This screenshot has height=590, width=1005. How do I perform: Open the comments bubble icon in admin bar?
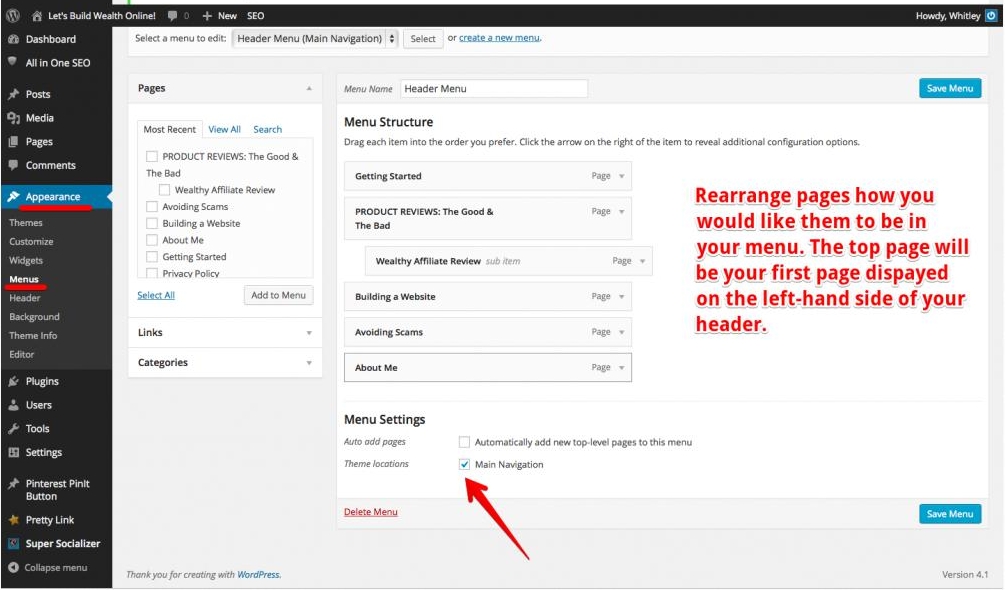pyautogui.click(x=172, y=15)
